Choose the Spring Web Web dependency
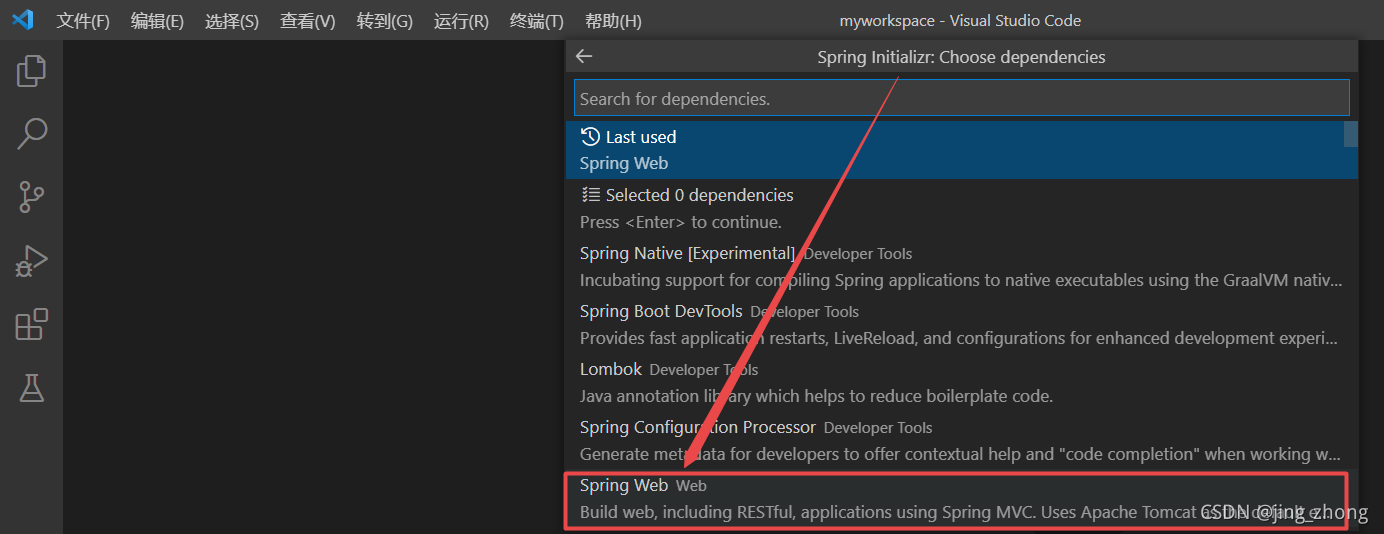The width and height of the screenshot is (1384, 534). coord(961,498)
